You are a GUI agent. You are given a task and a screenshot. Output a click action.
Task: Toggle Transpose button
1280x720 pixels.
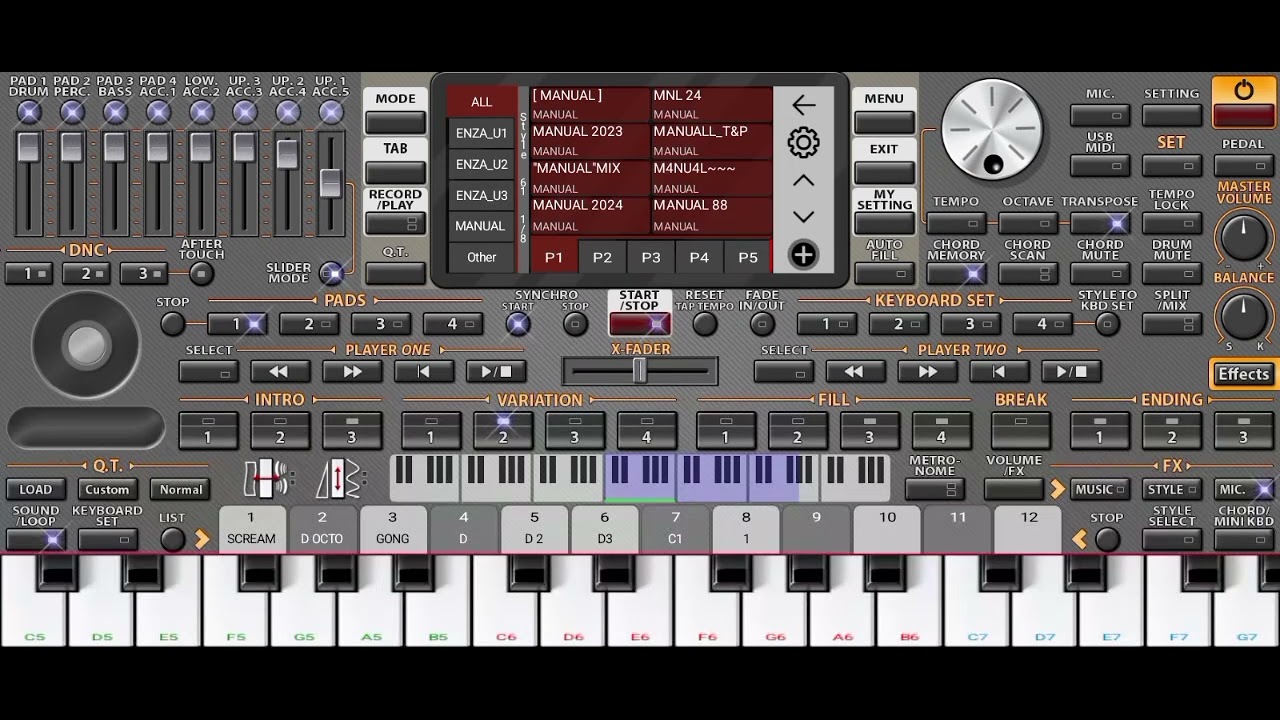1100,223
